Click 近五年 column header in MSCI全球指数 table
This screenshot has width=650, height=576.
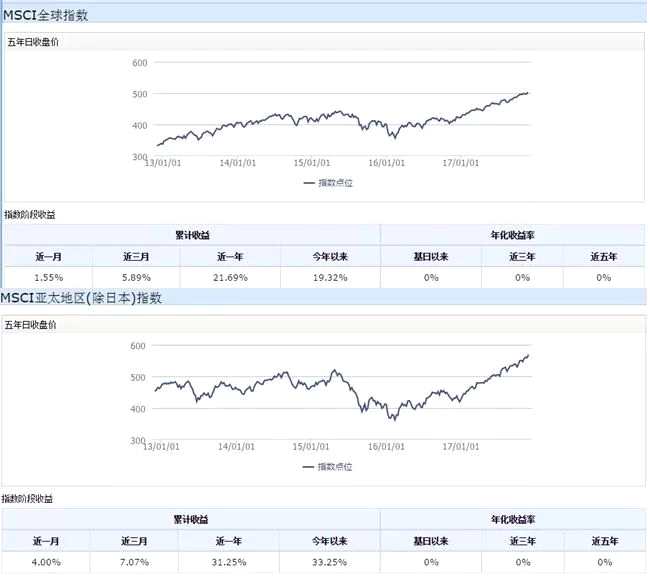[x=604, y=257]
